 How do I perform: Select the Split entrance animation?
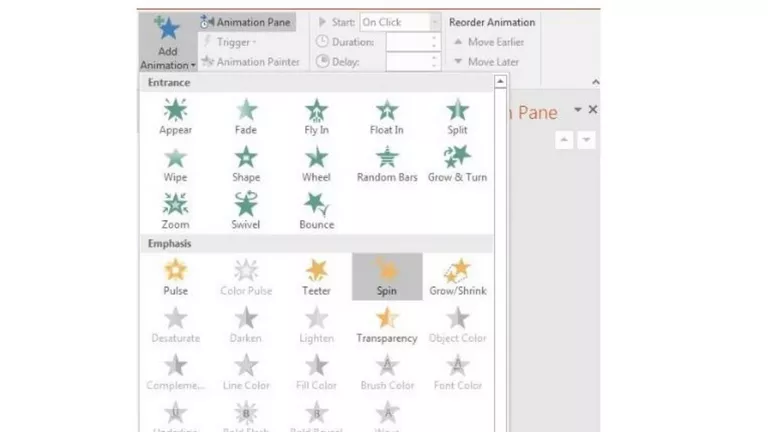pos(457,116)
